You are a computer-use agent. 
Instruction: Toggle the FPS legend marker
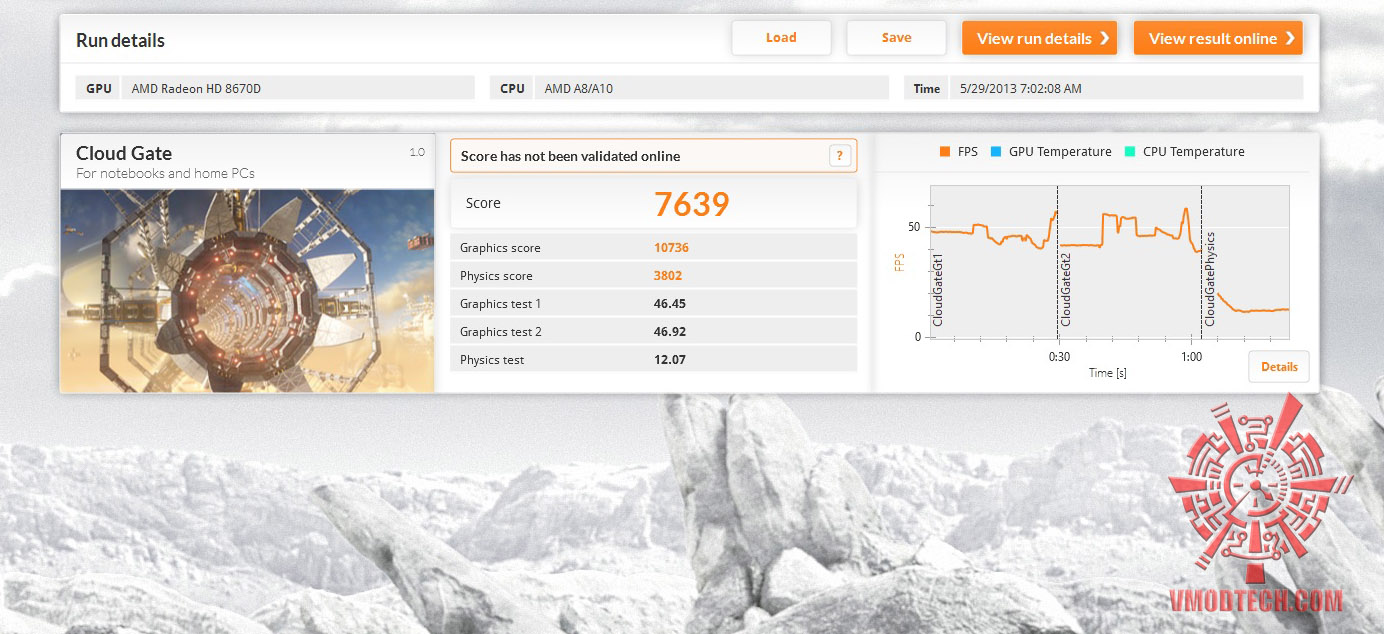[944, 152]
